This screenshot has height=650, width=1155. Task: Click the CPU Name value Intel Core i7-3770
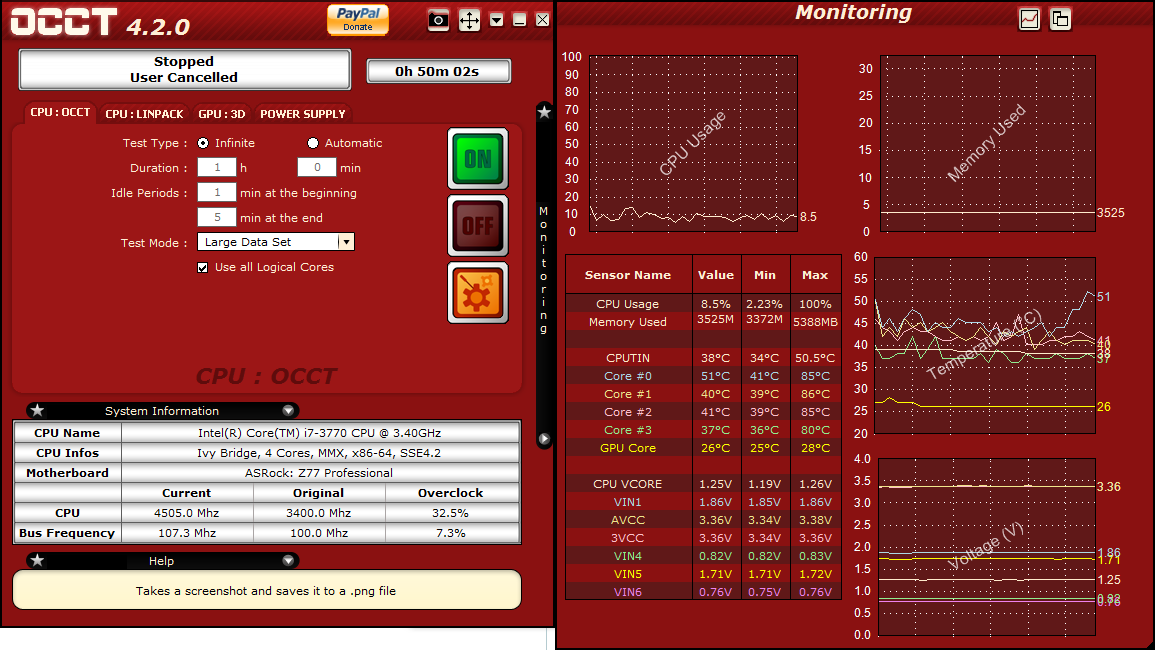coord(320,433)
